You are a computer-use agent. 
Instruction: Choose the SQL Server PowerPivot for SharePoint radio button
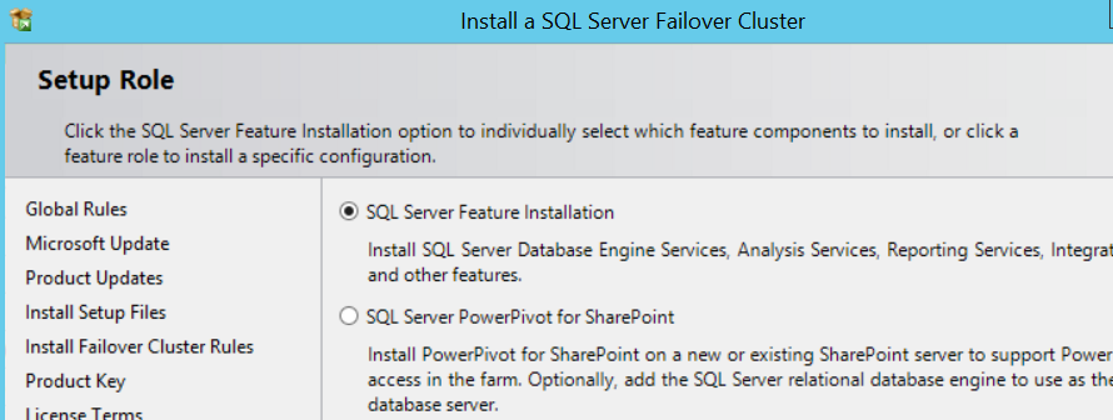point(349,316)
